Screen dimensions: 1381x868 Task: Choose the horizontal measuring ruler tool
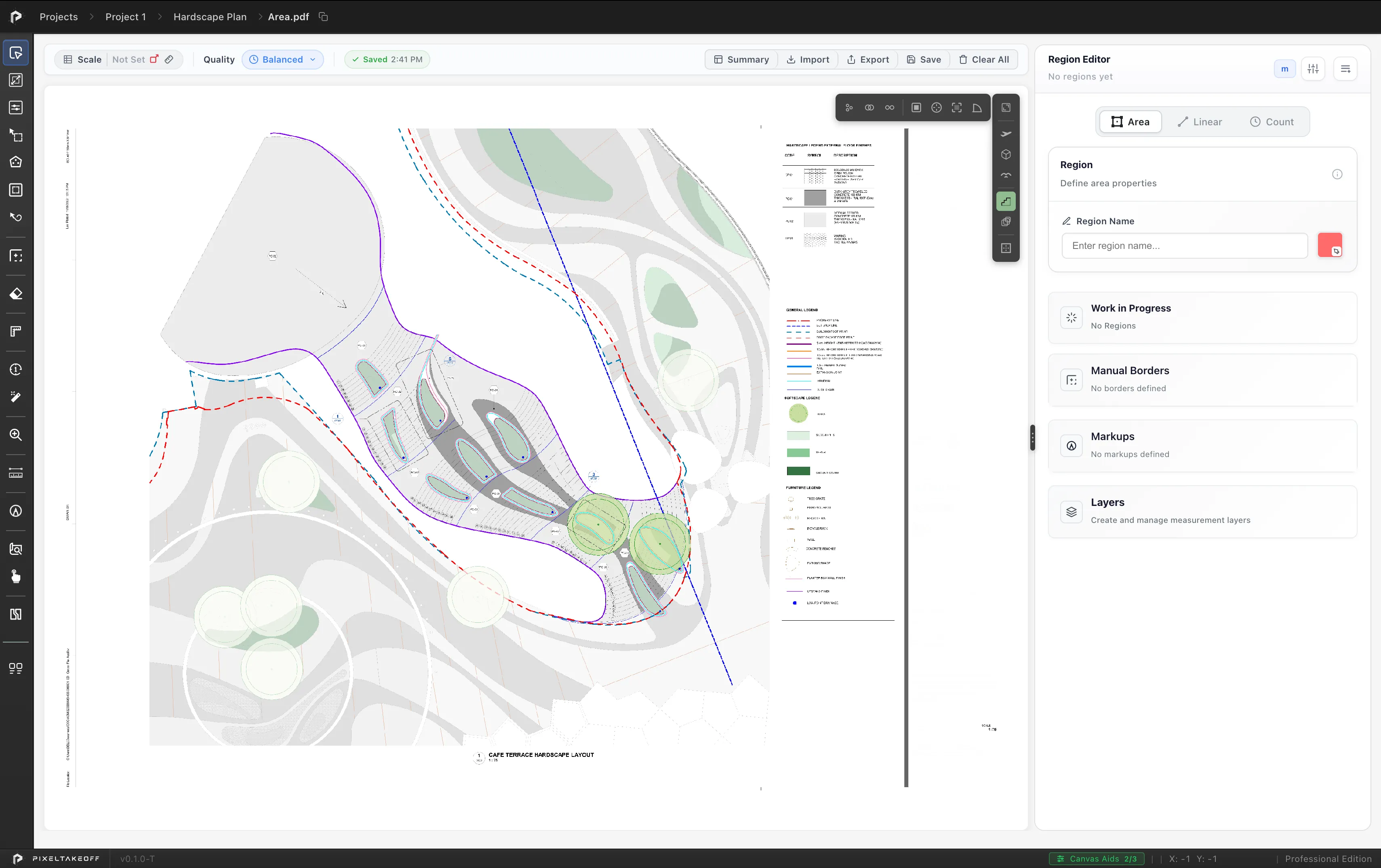16,473
